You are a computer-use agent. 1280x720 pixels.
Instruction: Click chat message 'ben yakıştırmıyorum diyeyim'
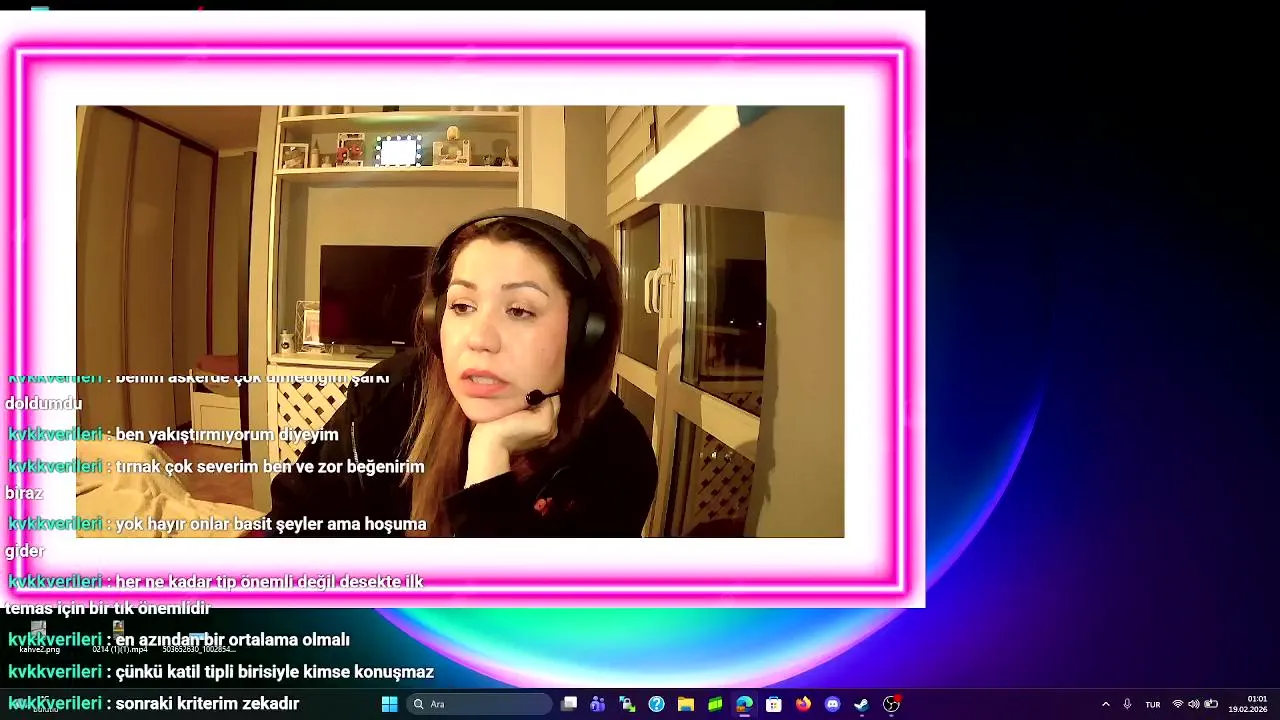tap(227, 434)
